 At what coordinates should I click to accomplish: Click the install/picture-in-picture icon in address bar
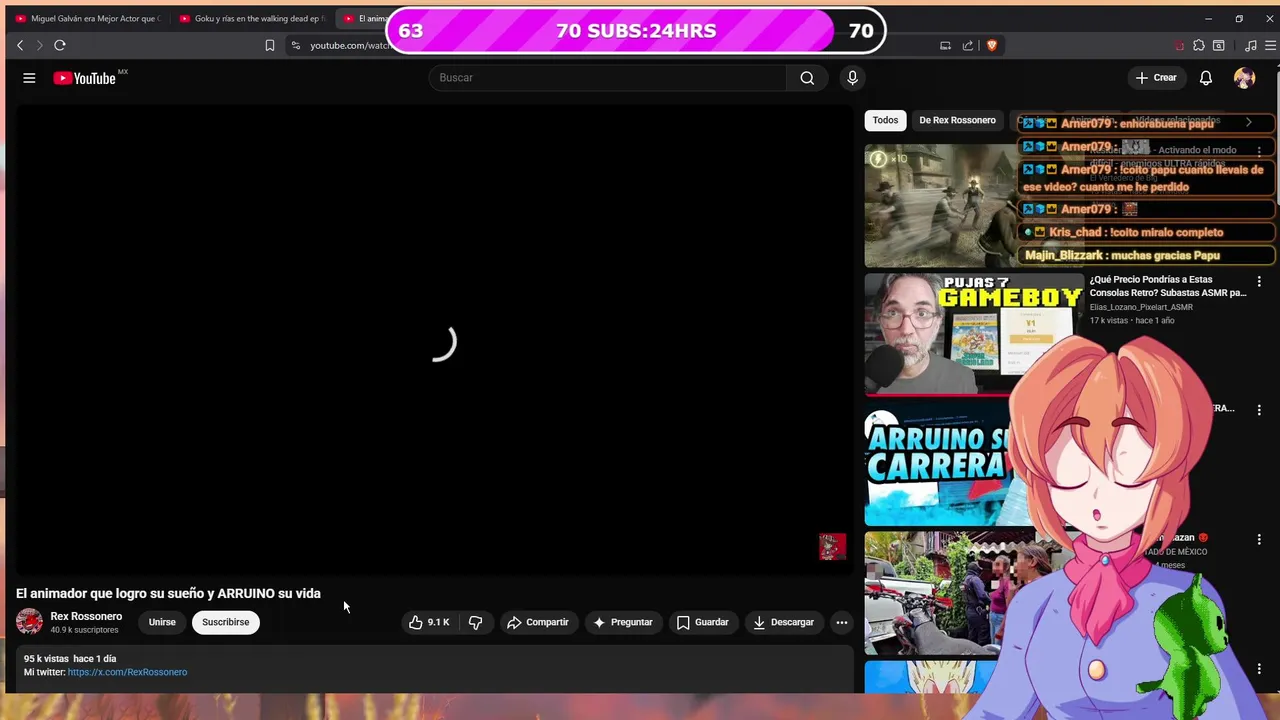click(x=945, y=45)
